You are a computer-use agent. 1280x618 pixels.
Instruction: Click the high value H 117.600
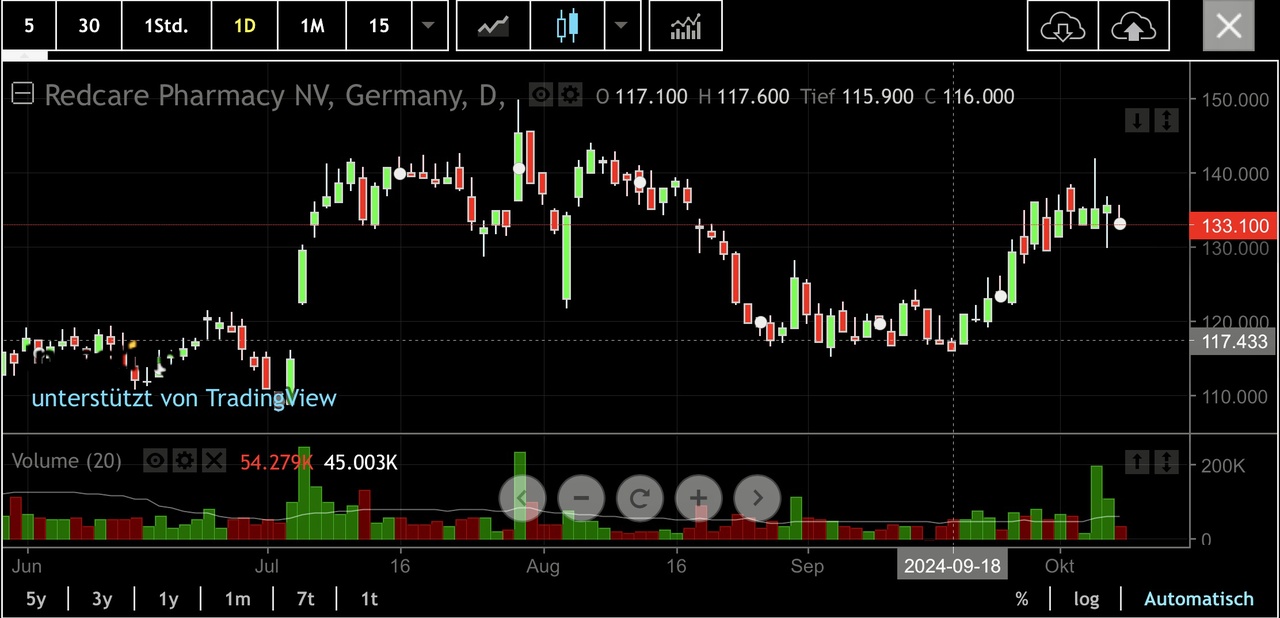[x=743, y=97]
